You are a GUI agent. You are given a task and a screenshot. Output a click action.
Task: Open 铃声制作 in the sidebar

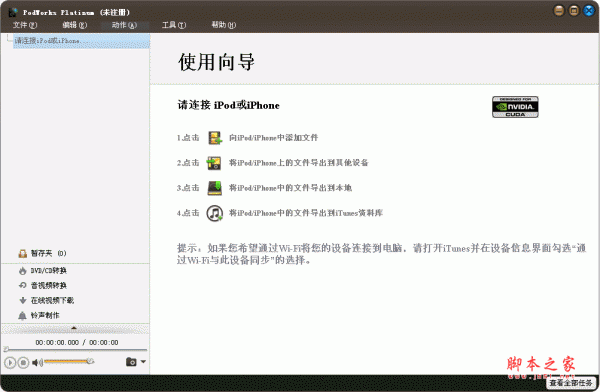(45, 315)
